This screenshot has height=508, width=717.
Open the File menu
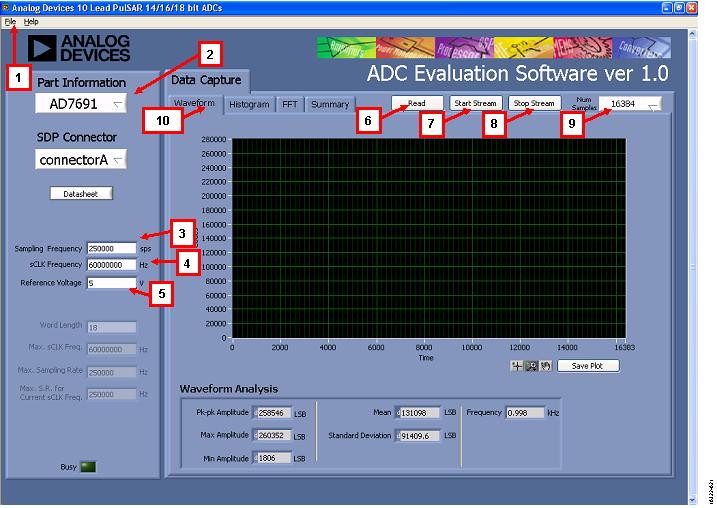pyautogui.click(x=10, y=21)
